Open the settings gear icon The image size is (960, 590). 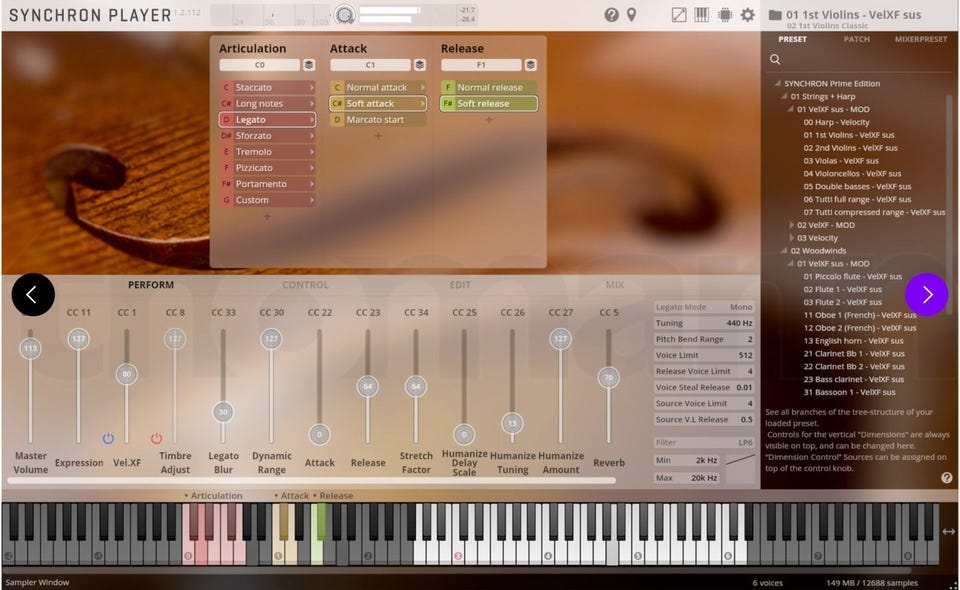(x=748, y=15)
